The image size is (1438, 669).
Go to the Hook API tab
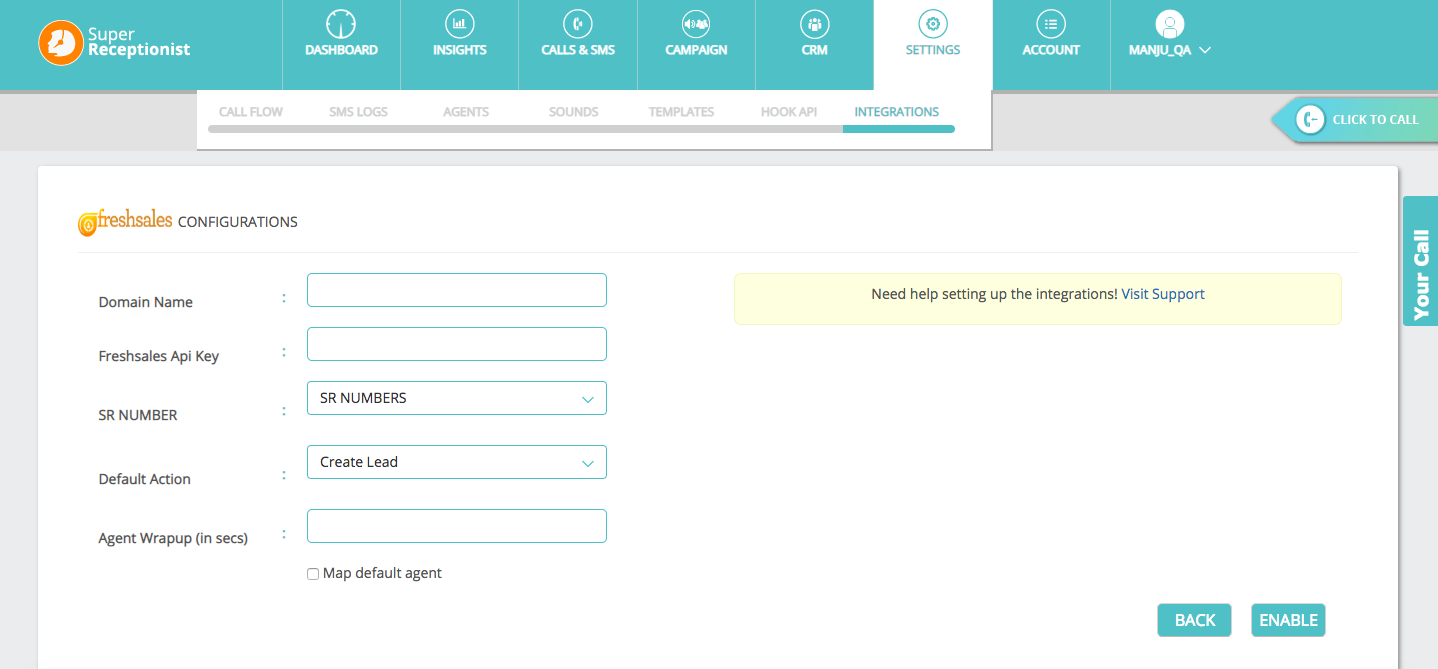[789, 112]
